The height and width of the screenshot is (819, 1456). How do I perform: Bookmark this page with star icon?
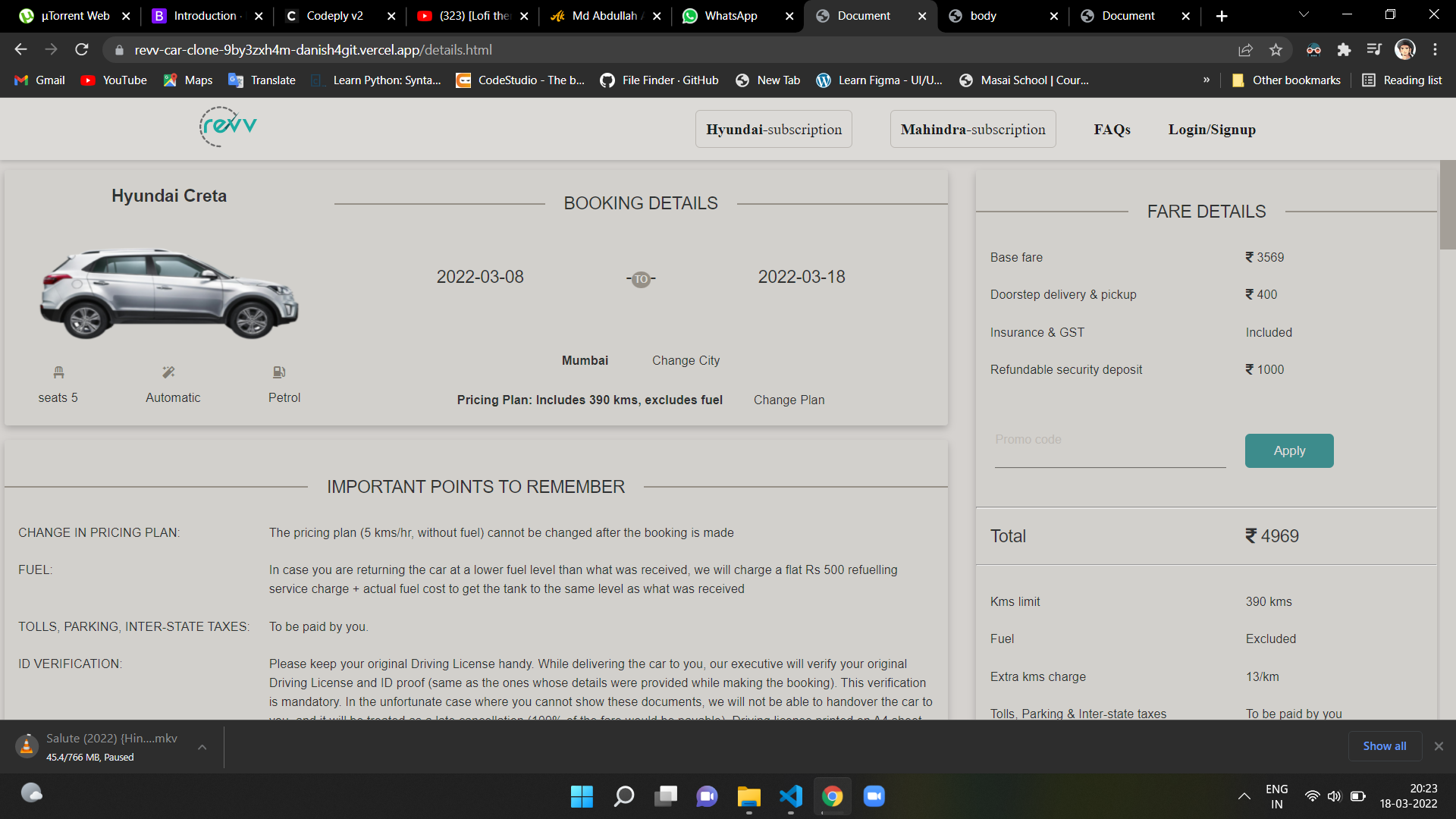click(1276, 50)
